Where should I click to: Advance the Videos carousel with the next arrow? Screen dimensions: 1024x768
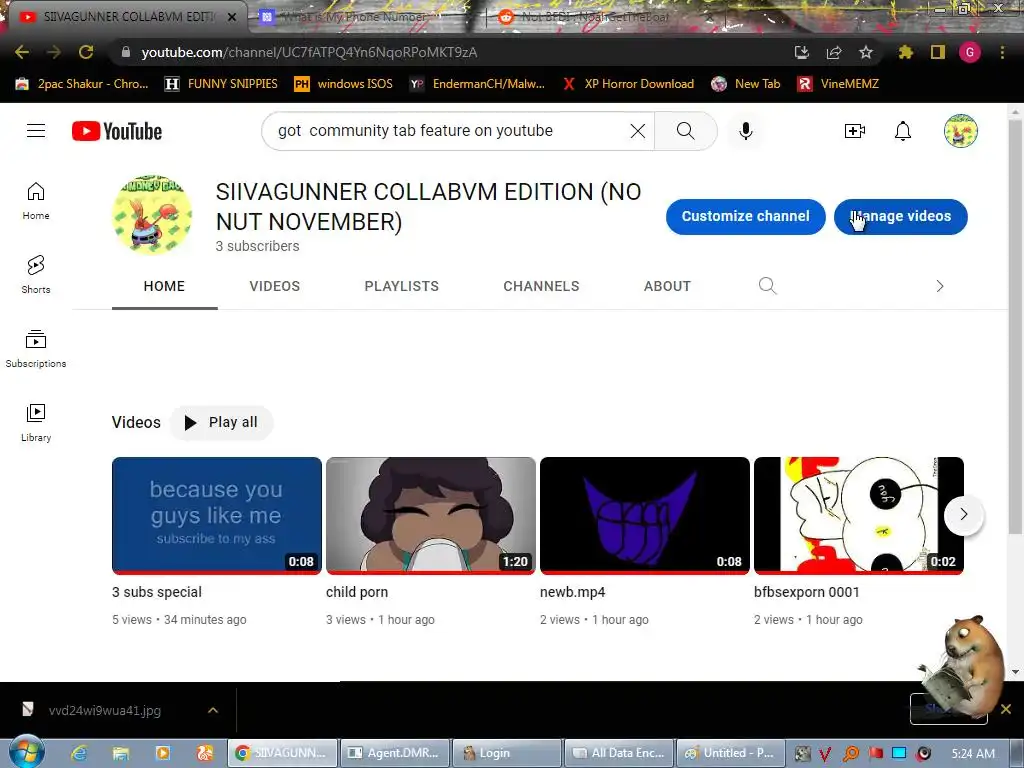[x=964, y=515]
